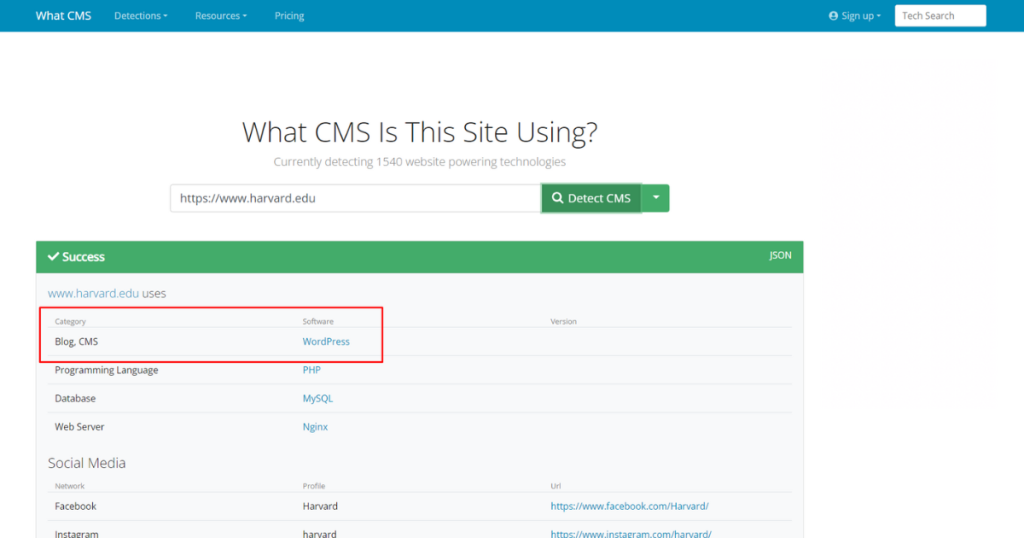
Task: Click the 'What CMS Is This Site Using?' heading
Action: (420, 132)
